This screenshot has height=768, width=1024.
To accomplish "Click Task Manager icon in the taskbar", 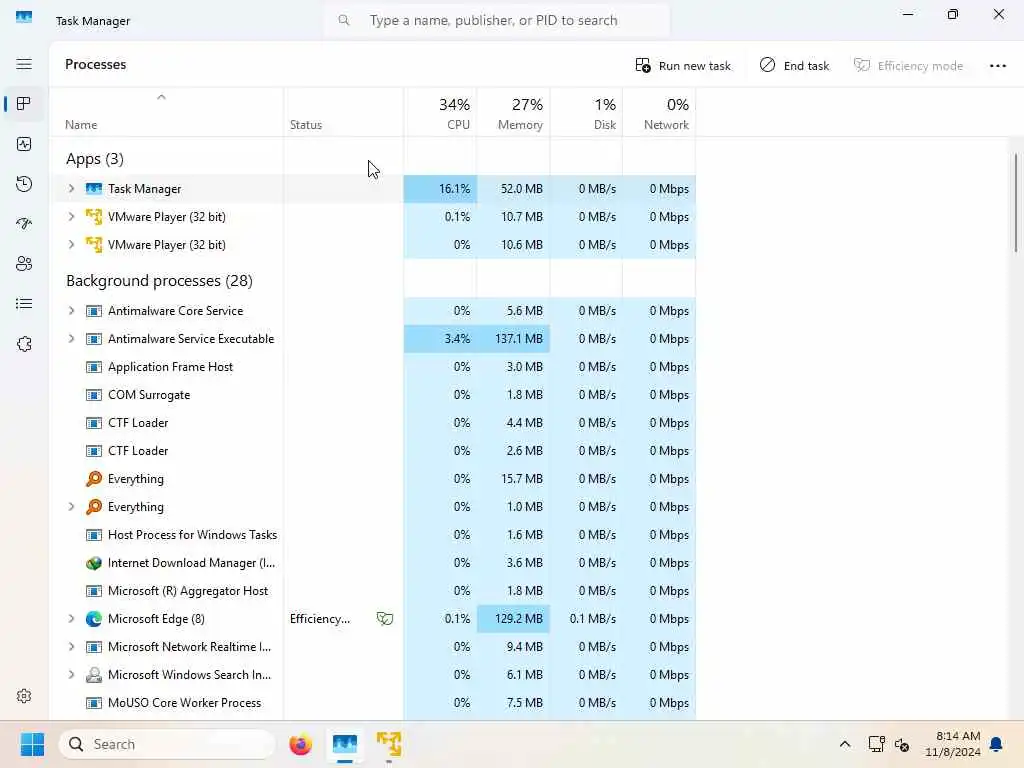I will [x=345, y=744].
